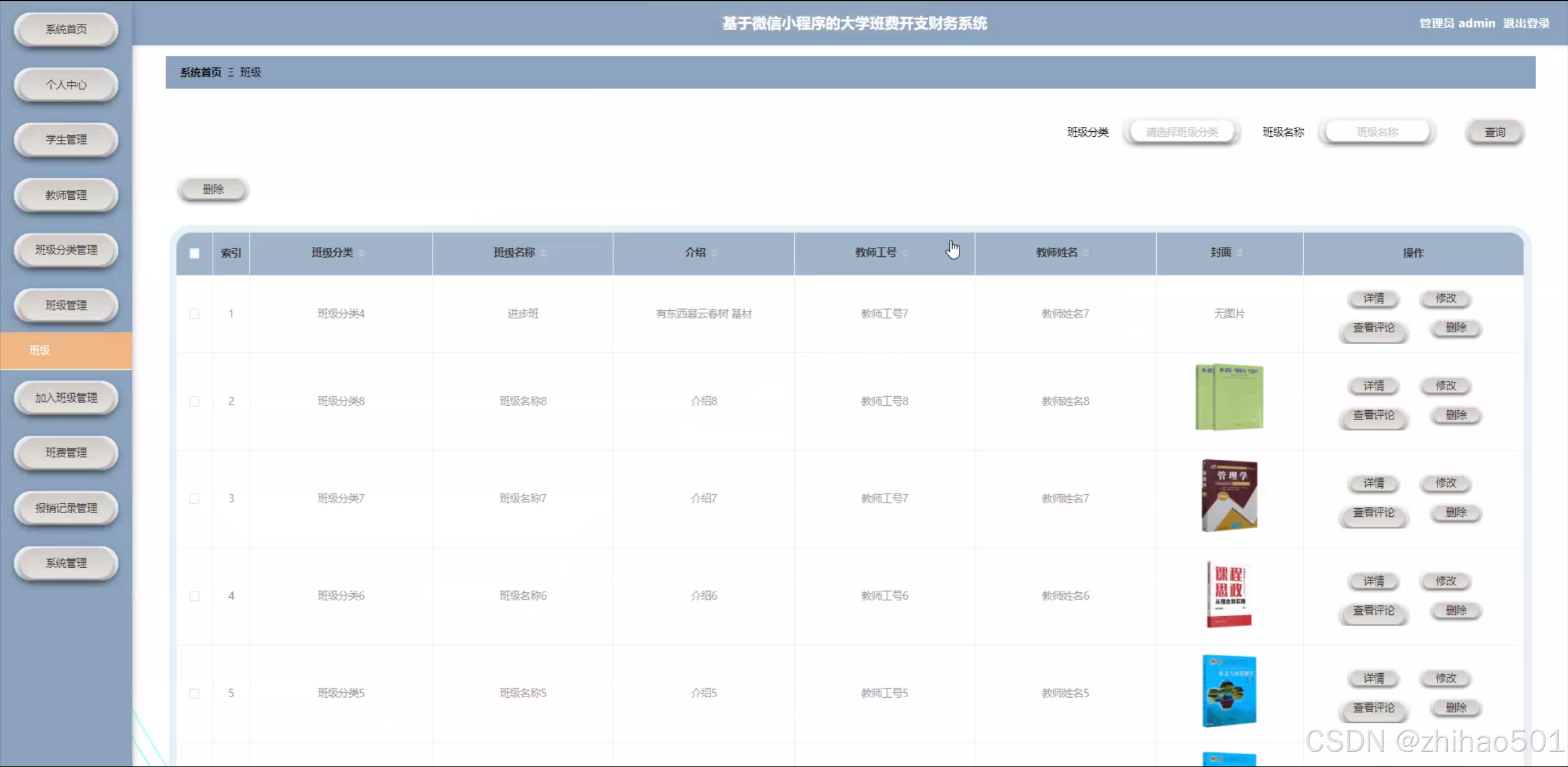Check the checkbox for row 1 进步班
The width and height of the screenshot is (1568, 767).
(194, 314)
